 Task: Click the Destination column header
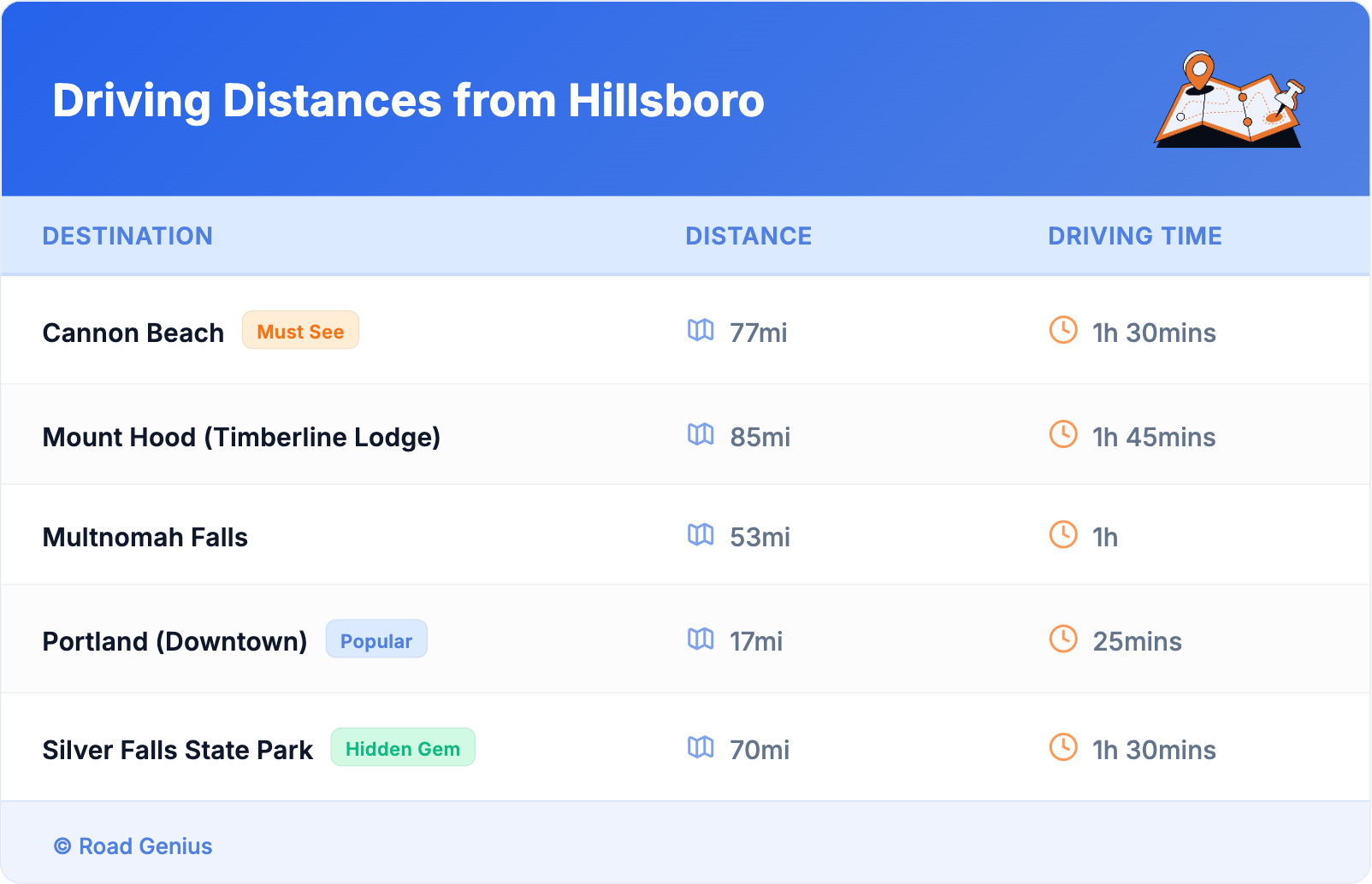click(127, 236)
